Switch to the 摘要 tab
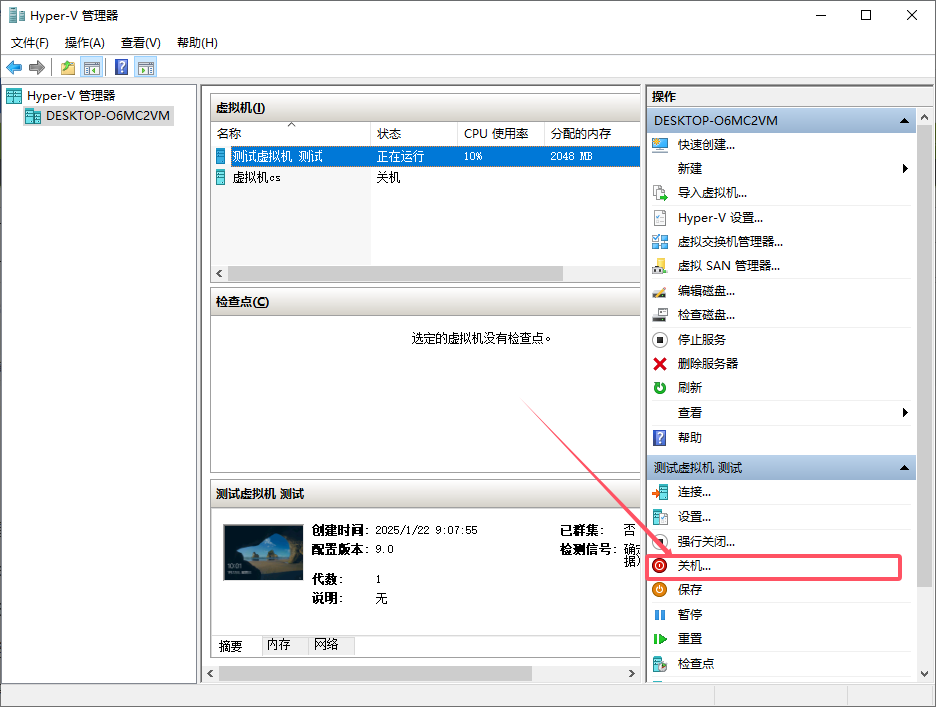936x707 pixels. tap(230, 646)
